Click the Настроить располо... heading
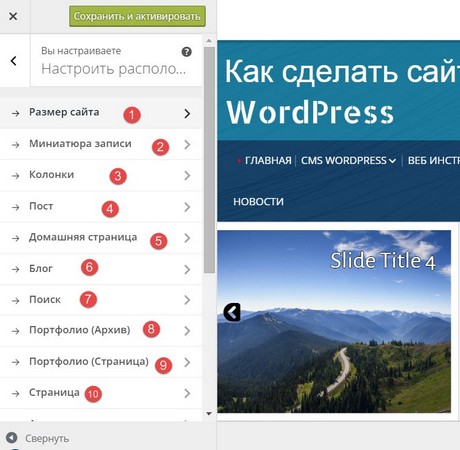Screen dimensions: 460x450 tap(113, 69)
